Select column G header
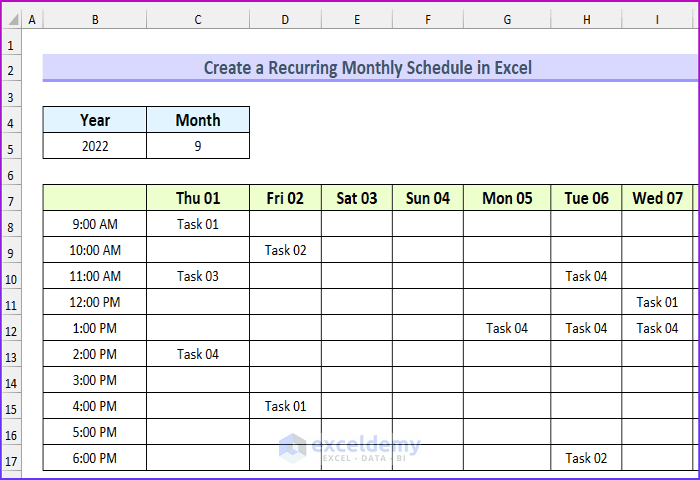 (507, 20)
